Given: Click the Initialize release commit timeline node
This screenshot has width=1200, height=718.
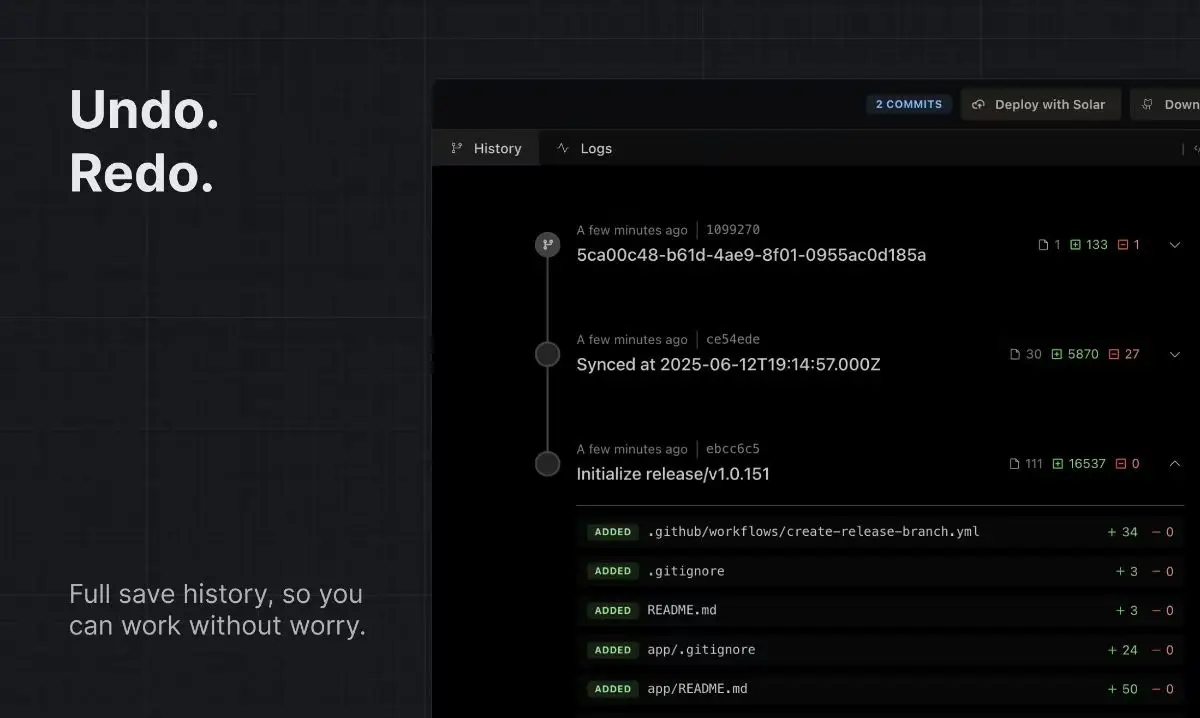Looking at the screenshot, I should coord(547,464).
